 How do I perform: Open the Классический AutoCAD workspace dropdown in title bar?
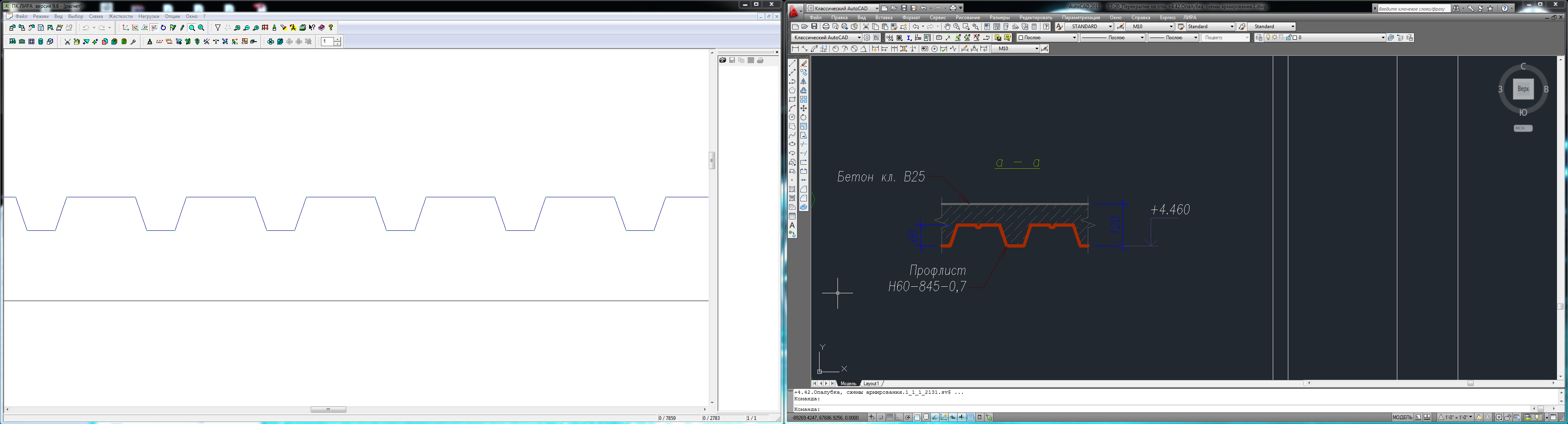(842, 9)
